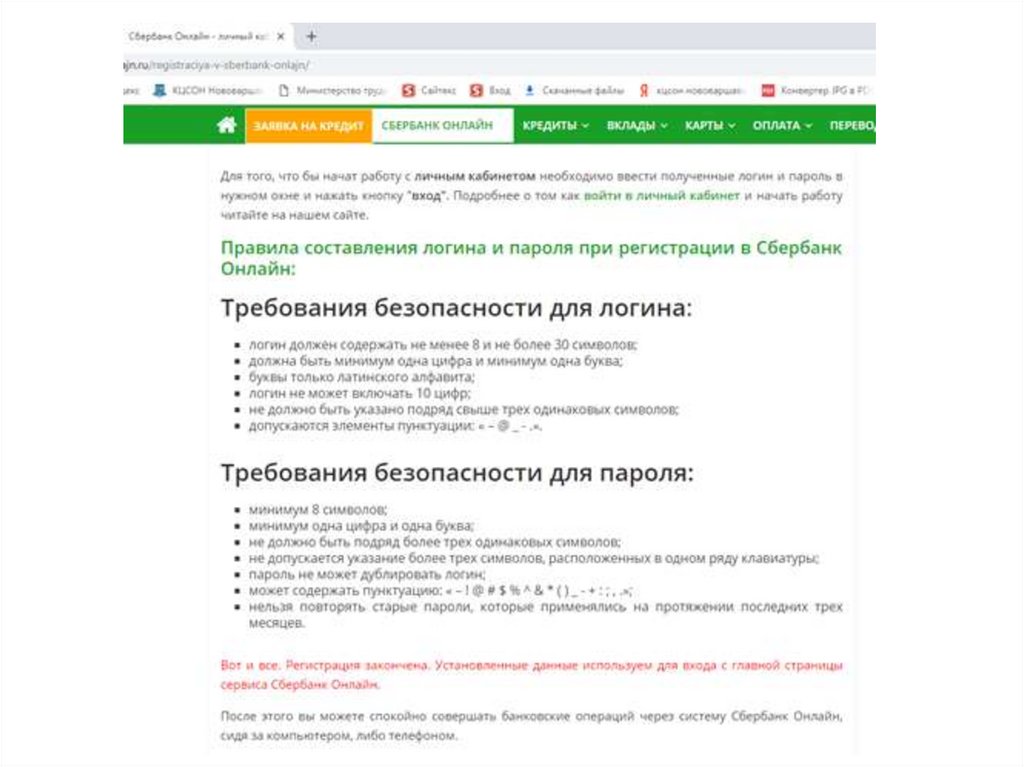Close the Сбербанк Онлайн browser tab

click(x=281, y=37)
